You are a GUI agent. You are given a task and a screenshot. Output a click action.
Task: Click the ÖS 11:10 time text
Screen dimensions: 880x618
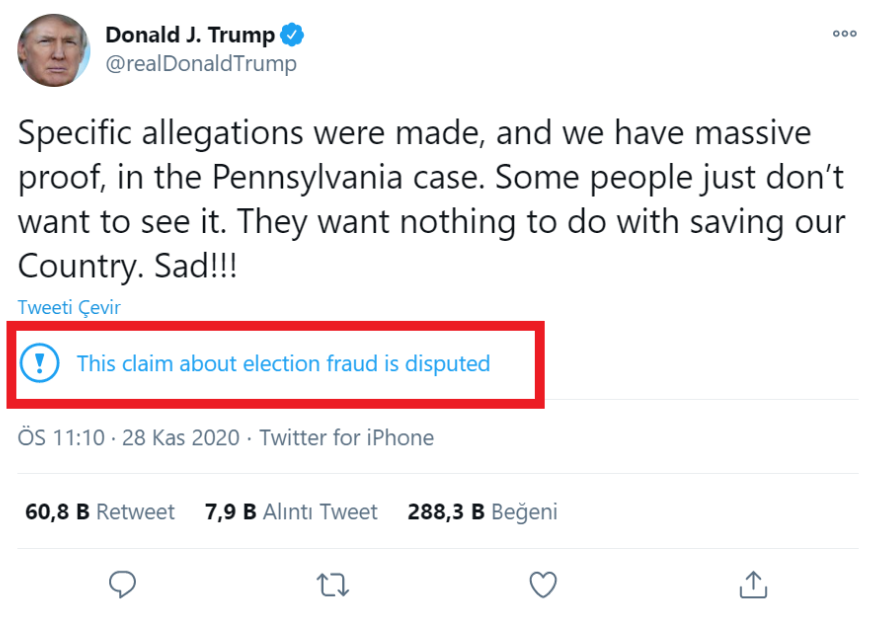(x=61, y=438)
